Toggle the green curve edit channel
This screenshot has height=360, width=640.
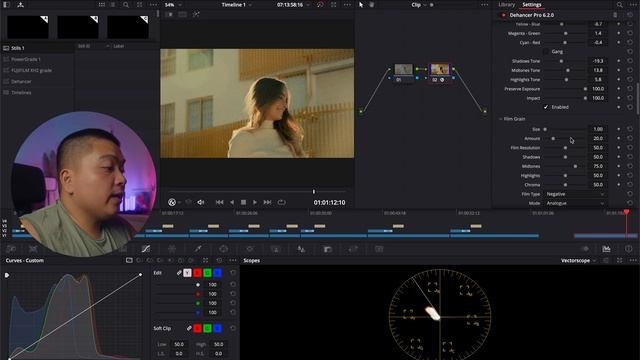207,273
